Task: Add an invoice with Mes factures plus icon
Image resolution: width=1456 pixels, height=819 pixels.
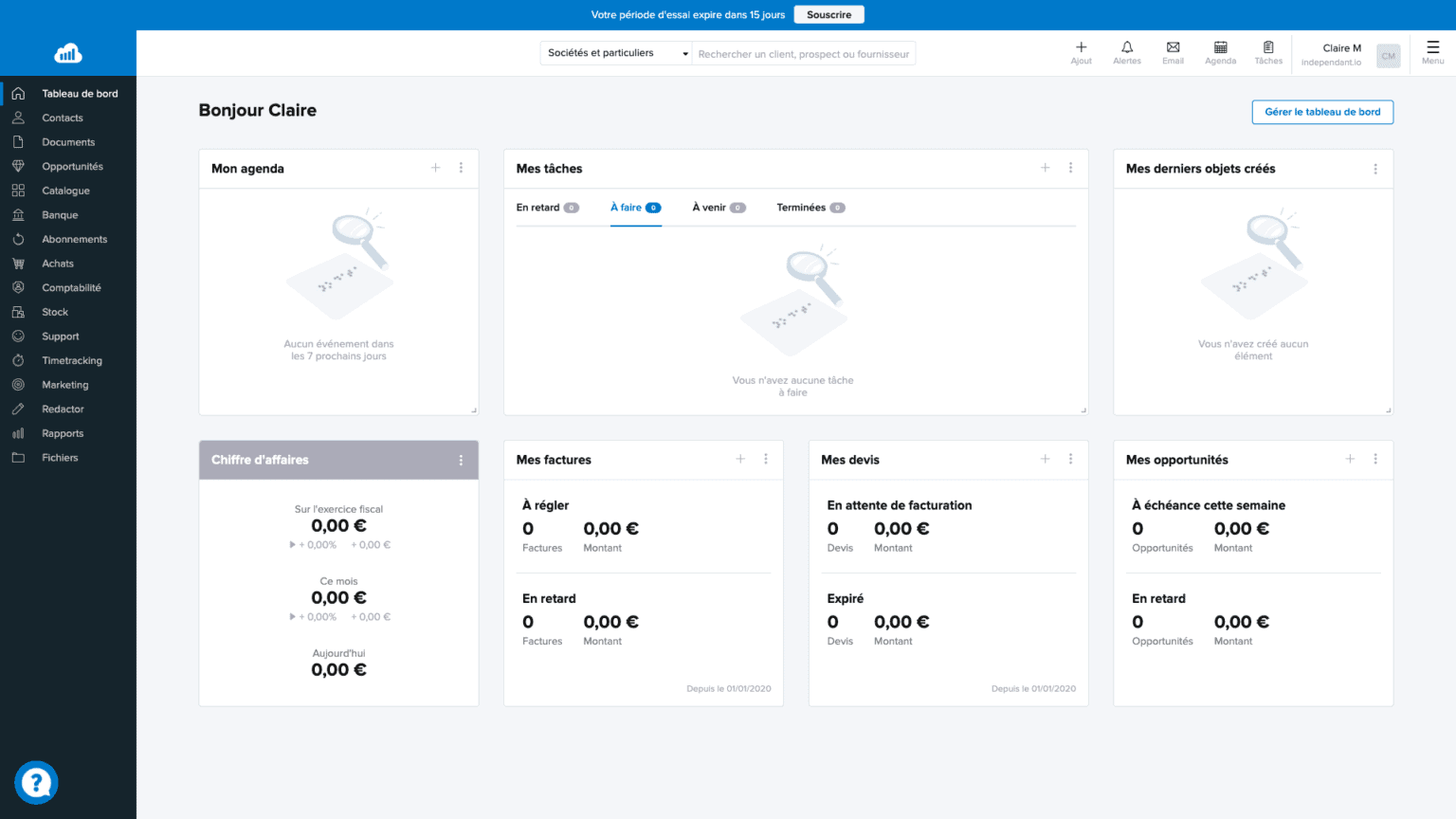Action: tap(740, 459)
